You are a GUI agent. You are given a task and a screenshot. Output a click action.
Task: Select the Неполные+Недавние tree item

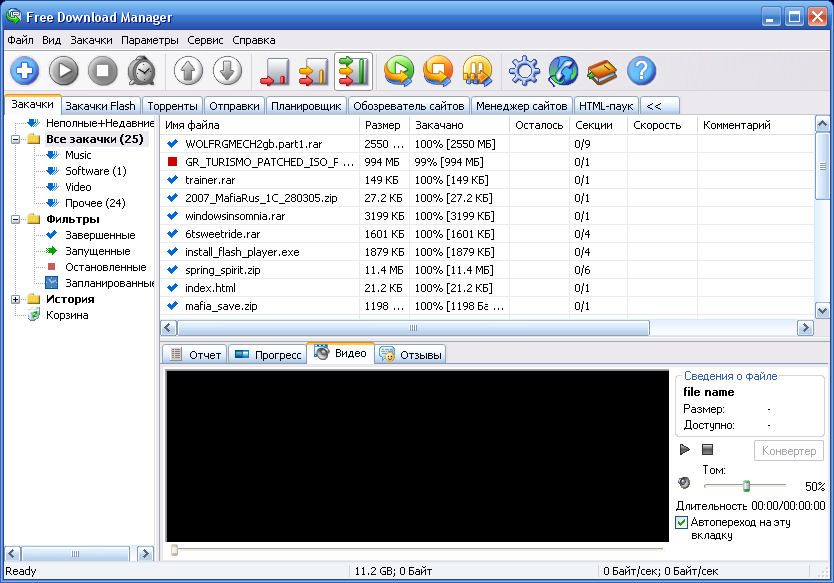(x=99, y=123)
